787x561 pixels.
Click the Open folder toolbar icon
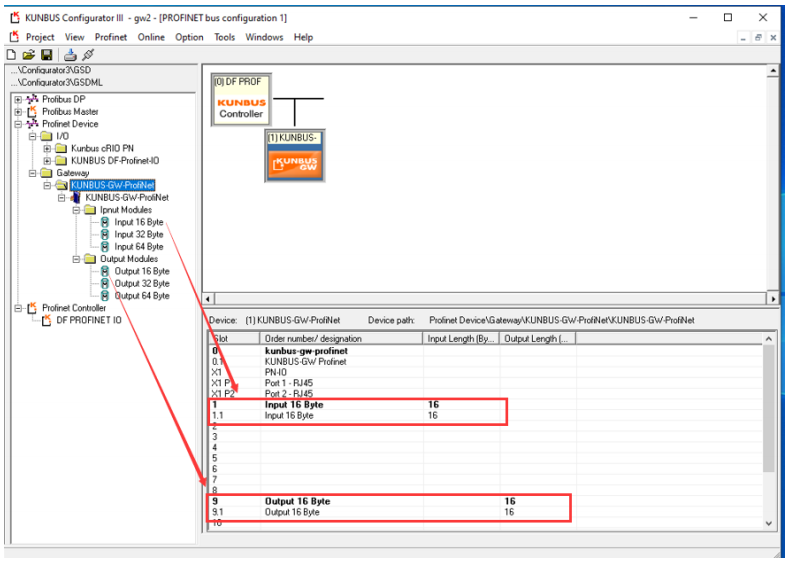[29, 55]
